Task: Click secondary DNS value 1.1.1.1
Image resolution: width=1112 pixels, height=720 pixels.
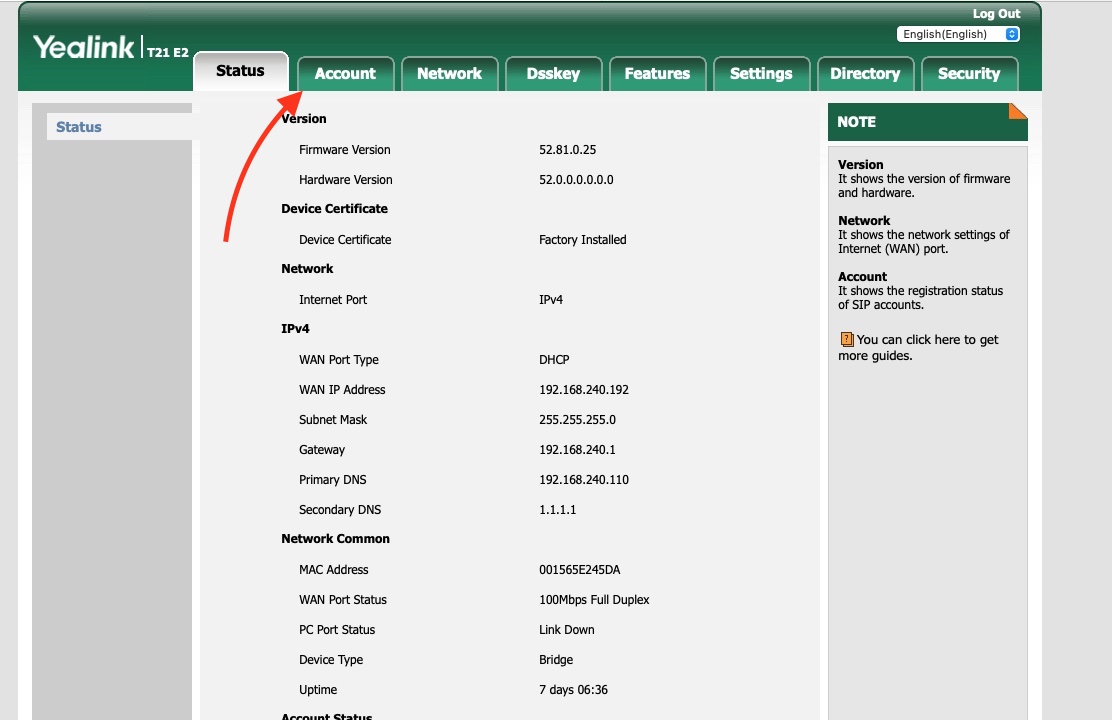Action: pos(557,509)
